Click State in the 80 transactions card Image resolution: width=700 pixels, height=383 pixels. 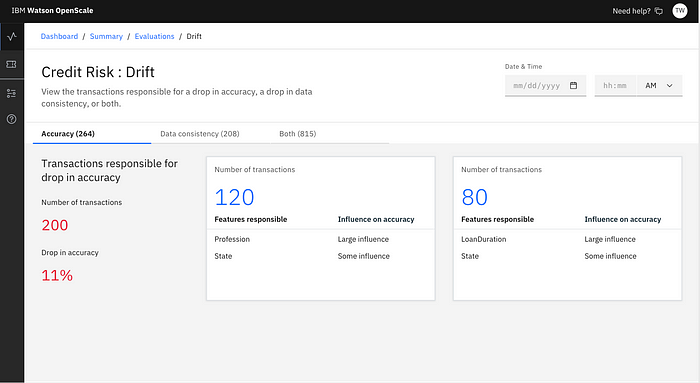pos(470,256)
